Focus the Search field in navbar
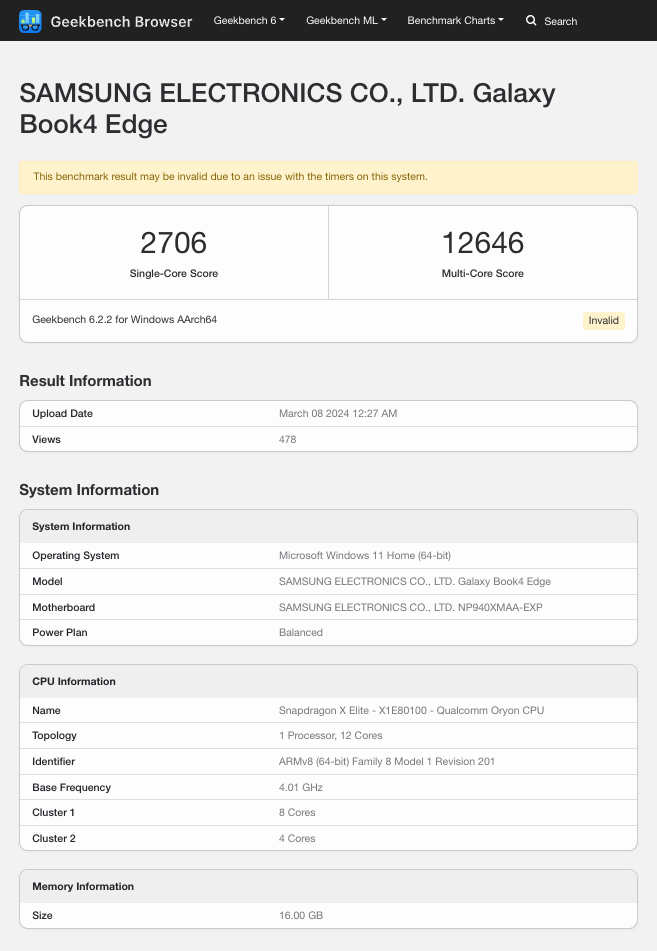The height and width of the screenshot is (951, 657). tap(560, 21)
